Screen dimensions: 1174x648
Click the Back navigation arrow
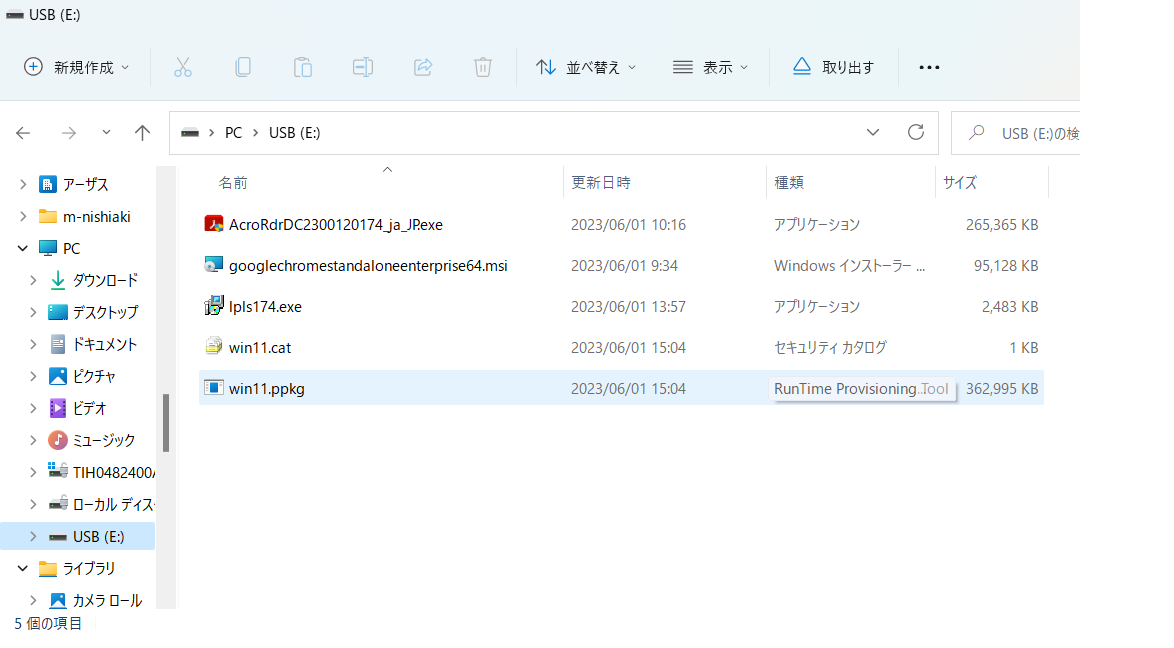(x=23, y=132)
